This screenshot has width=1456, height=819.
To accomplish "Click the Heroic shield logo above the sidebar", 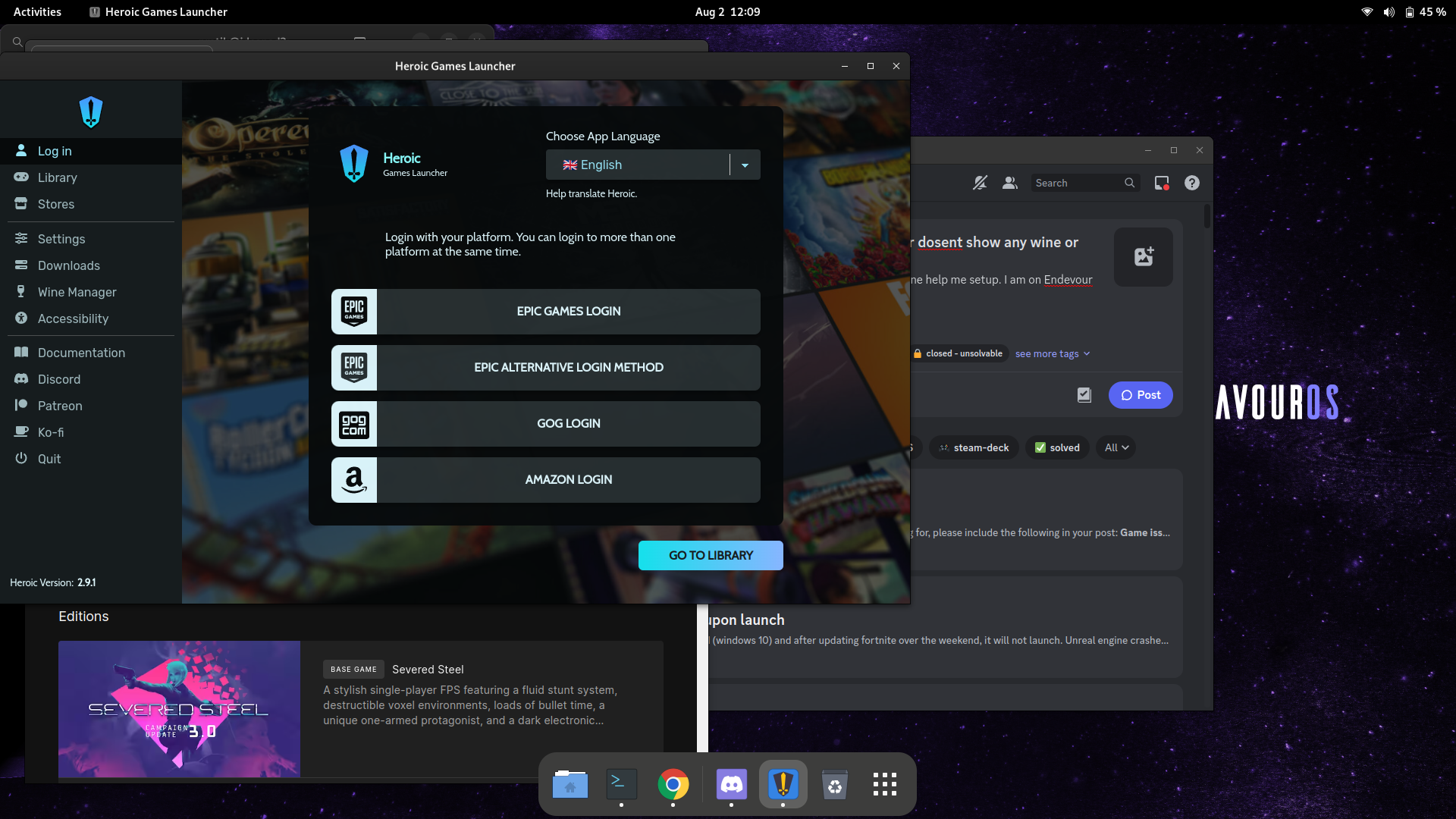I will [90, 111].
